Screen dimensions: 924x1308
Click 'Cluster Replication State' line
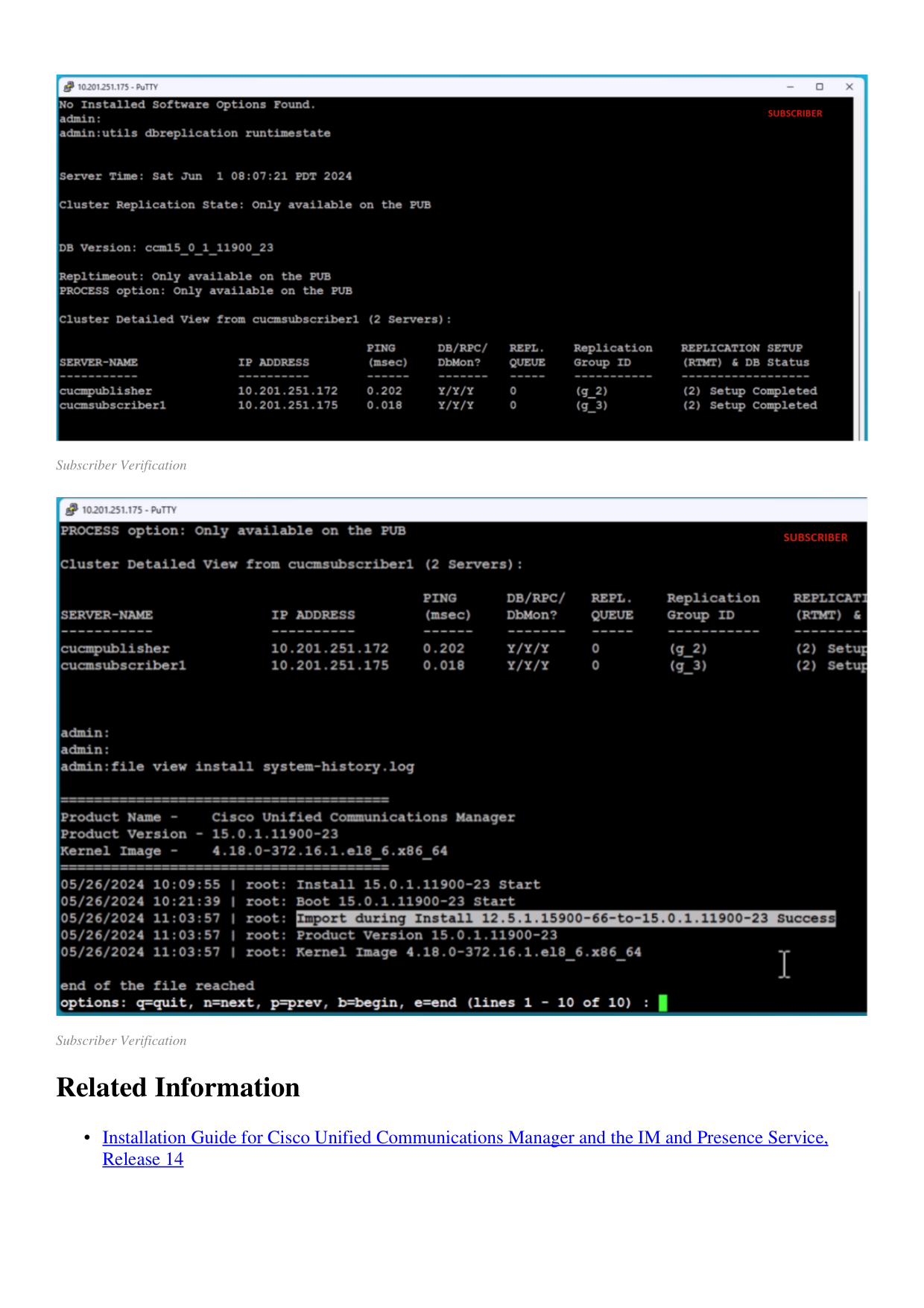point(245,205)
